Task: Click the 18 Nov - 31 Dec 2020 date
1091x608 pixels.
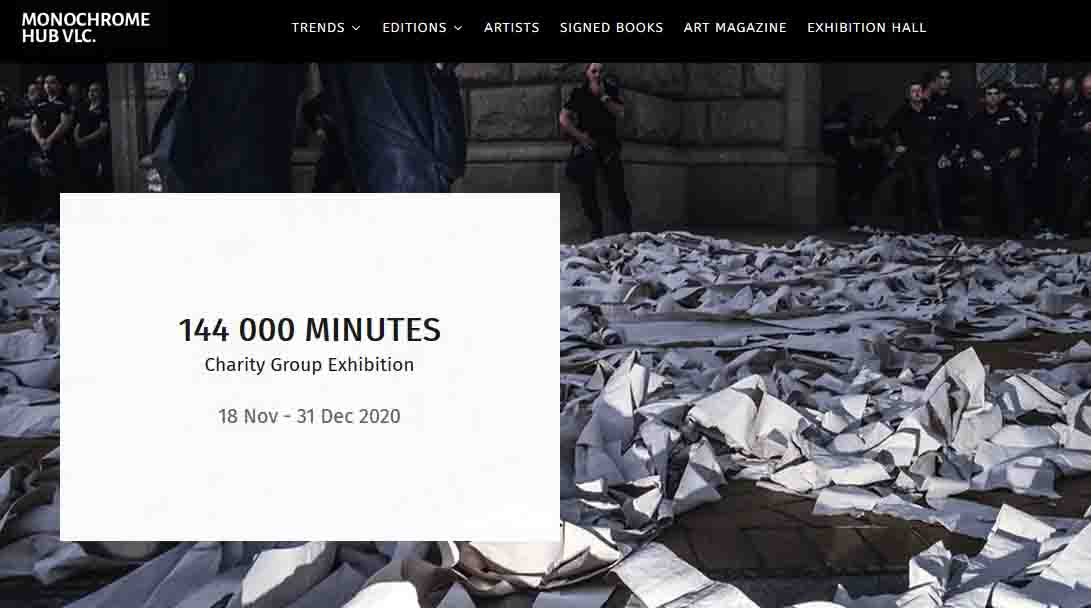Action: [309, 416]
